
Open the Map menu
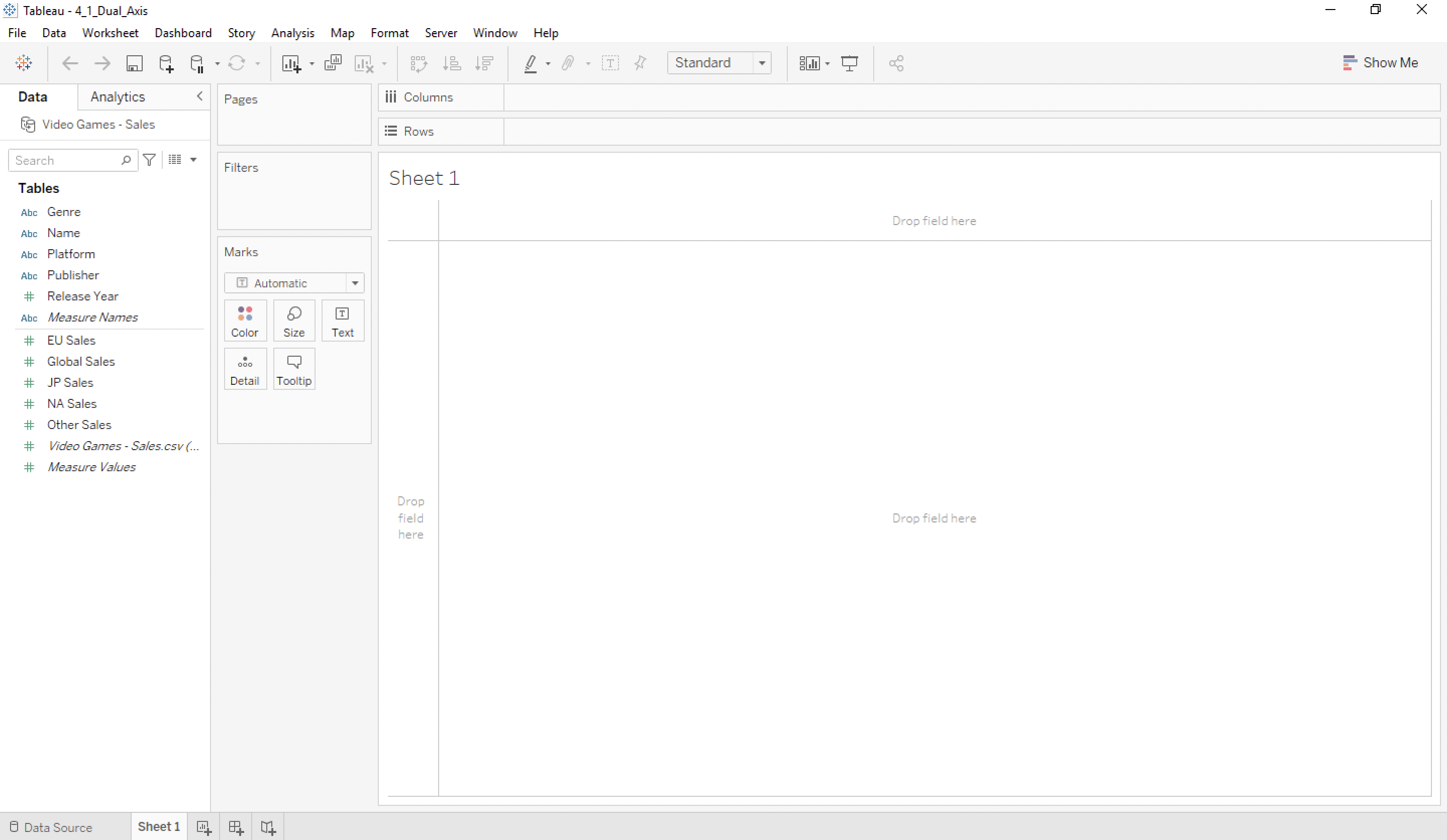[x=342, y=33]
